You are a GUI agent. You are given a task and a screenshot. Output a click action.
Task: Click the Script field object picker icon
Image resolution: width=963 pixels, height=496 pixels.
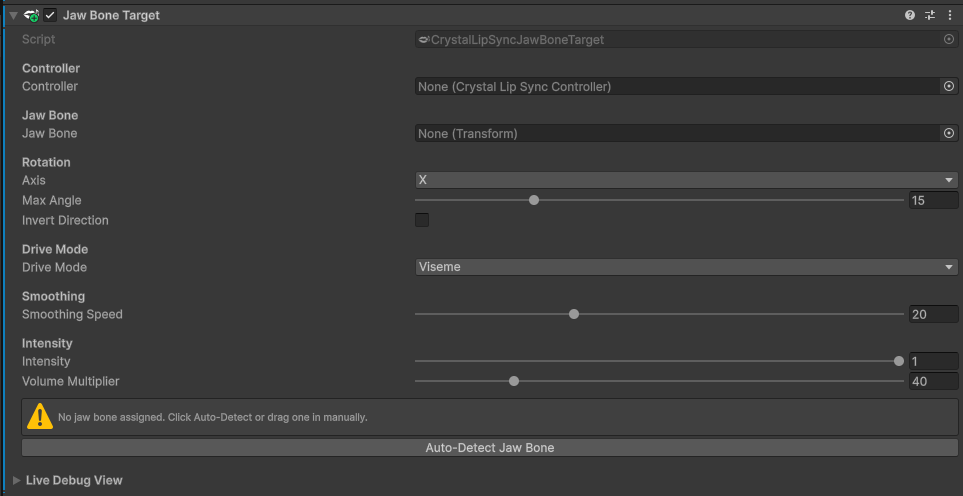pyautogui.click(x=949, y=39)
